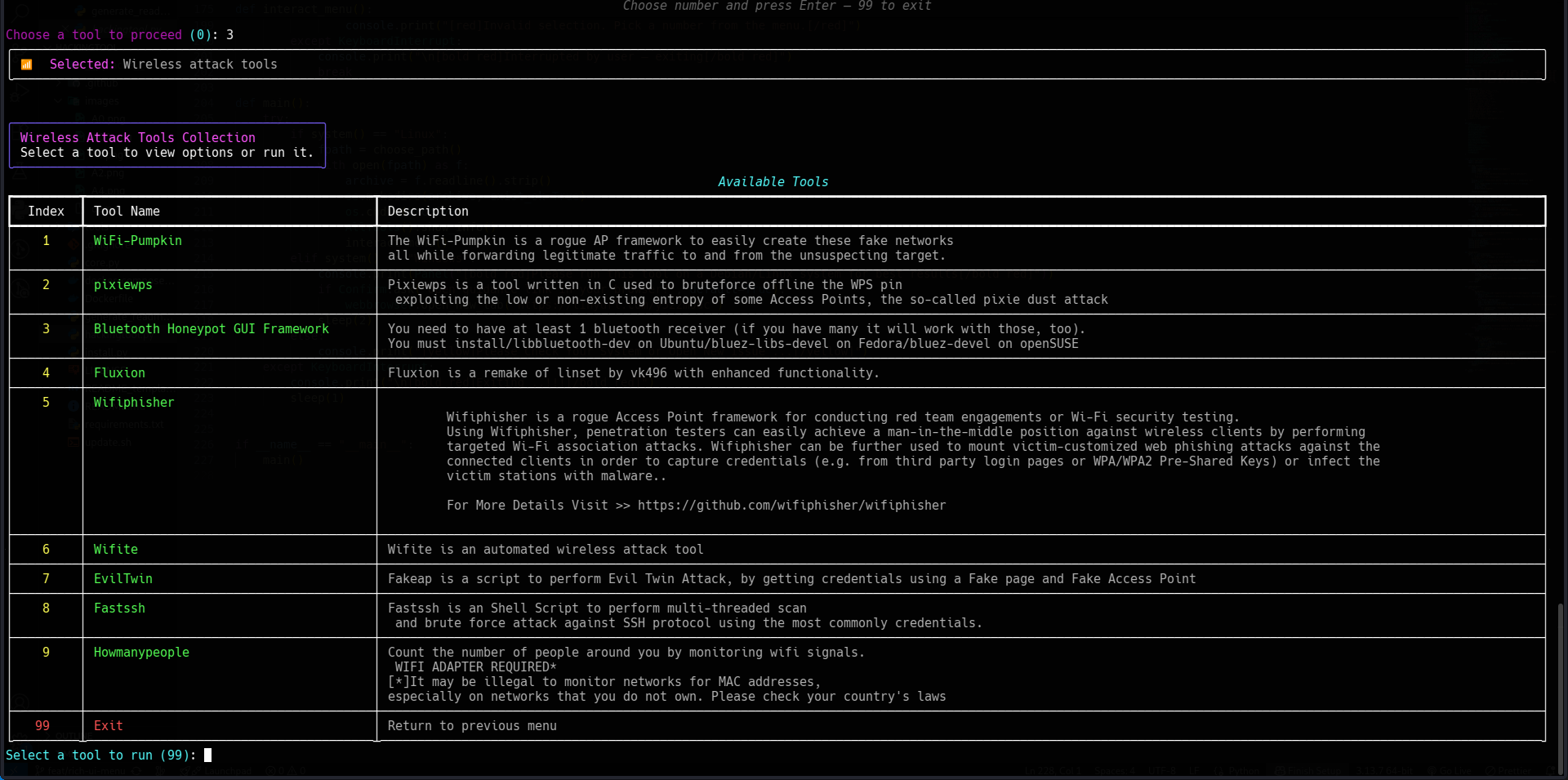The image size is (1568, 780).
Task: Click the Description column header
Action: (428, 212)
